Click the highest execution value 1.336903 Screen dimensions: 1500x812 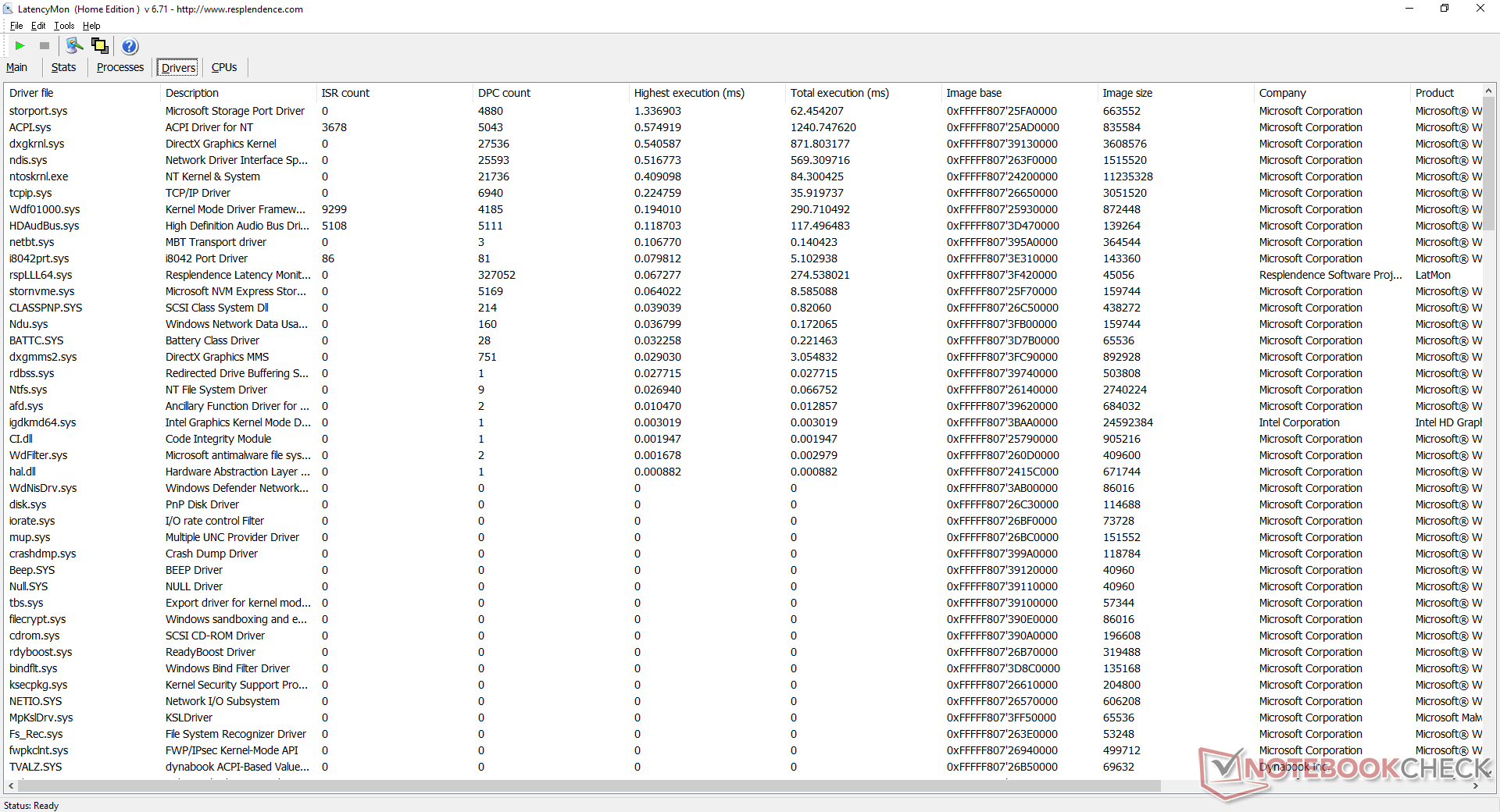pyautogui.click(x=658, y=111)
